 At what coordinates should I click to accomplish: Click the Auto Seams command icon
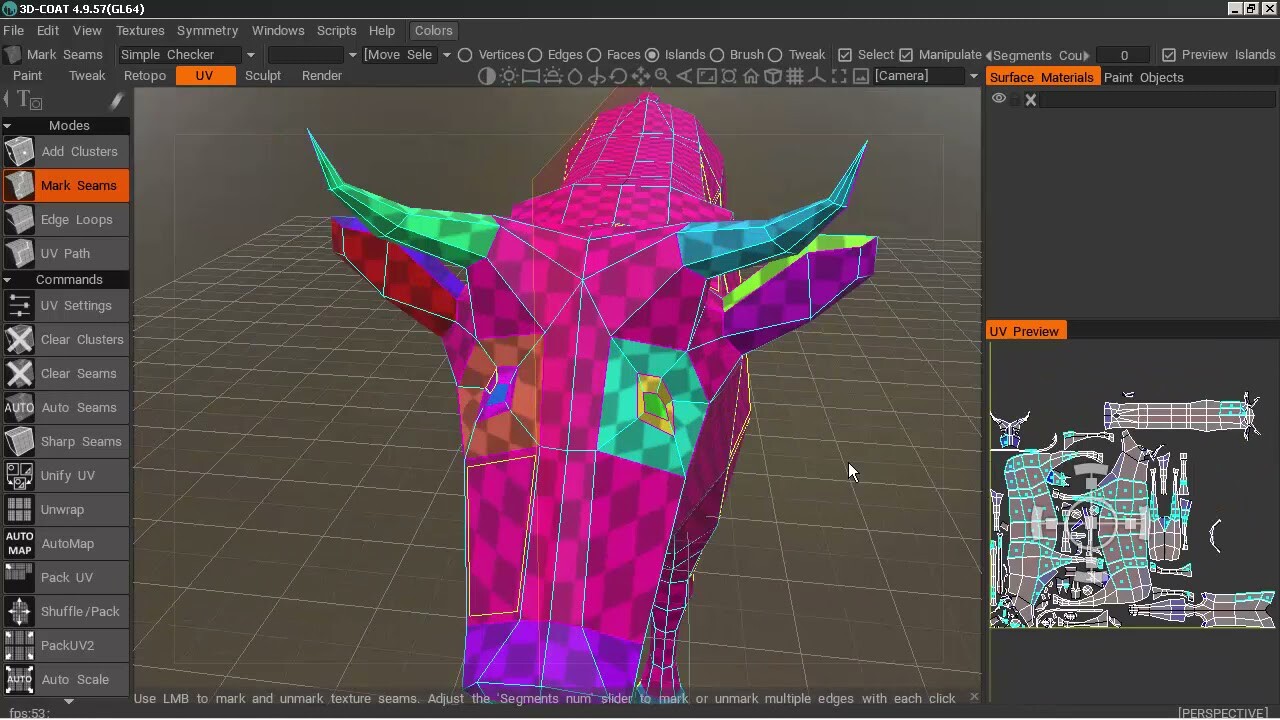[x=19, y=407]
